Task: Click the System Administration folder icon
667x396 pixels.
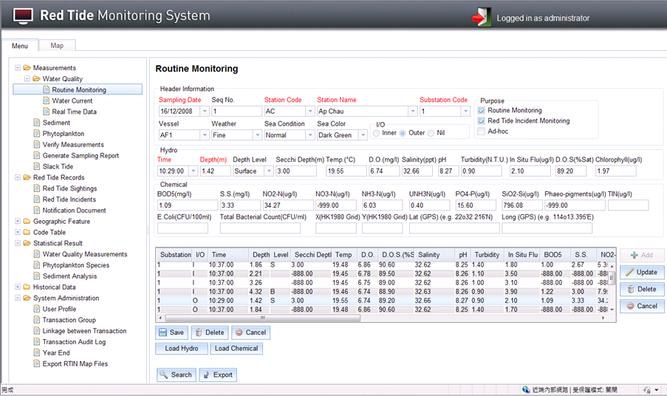Action: pyautogui.click(x=27, y=298)
